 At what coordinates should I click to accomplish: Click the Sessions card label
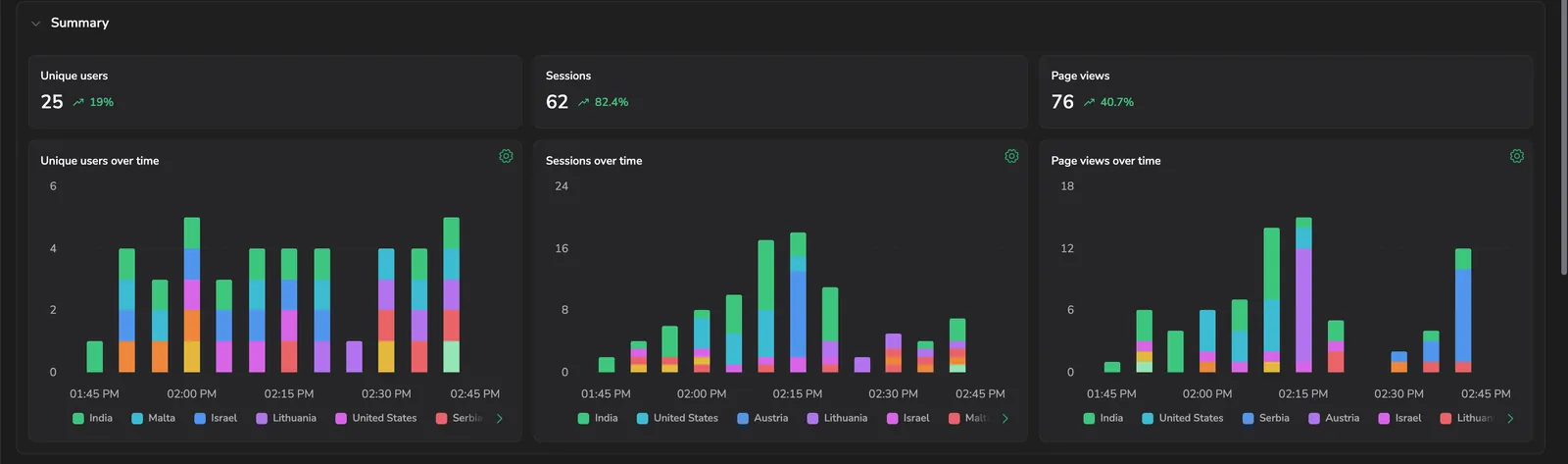pyautogui.click(x=568, y=76)
